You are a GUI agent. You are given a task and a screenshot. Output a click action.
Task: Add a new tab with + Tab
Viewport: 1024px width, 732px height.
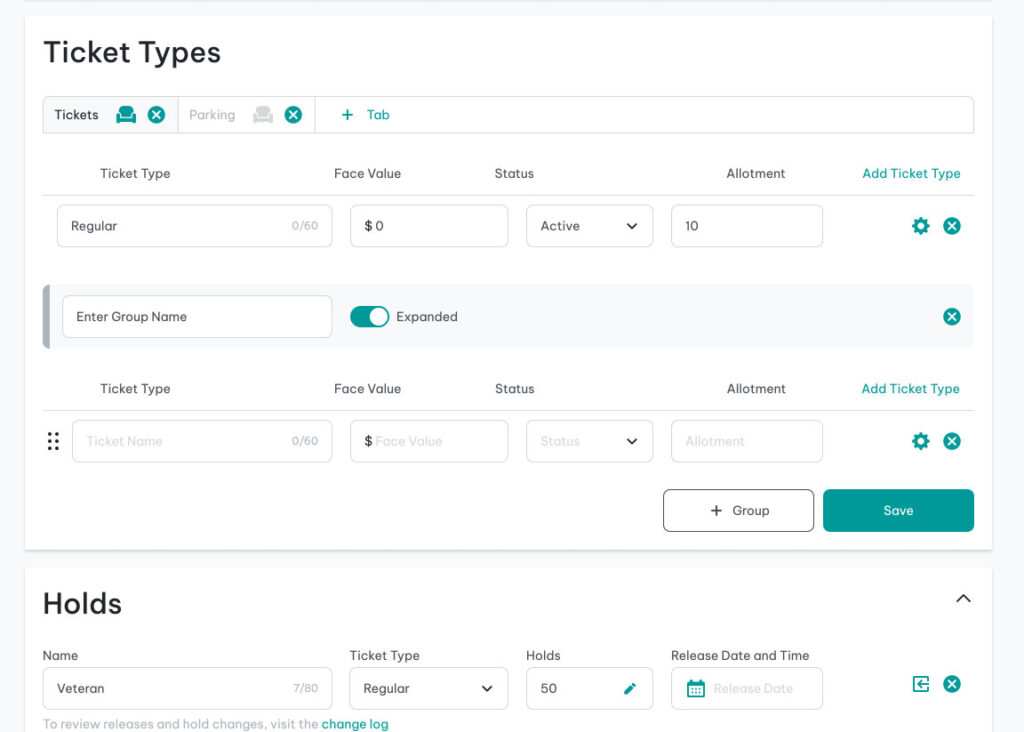(366, 115)
